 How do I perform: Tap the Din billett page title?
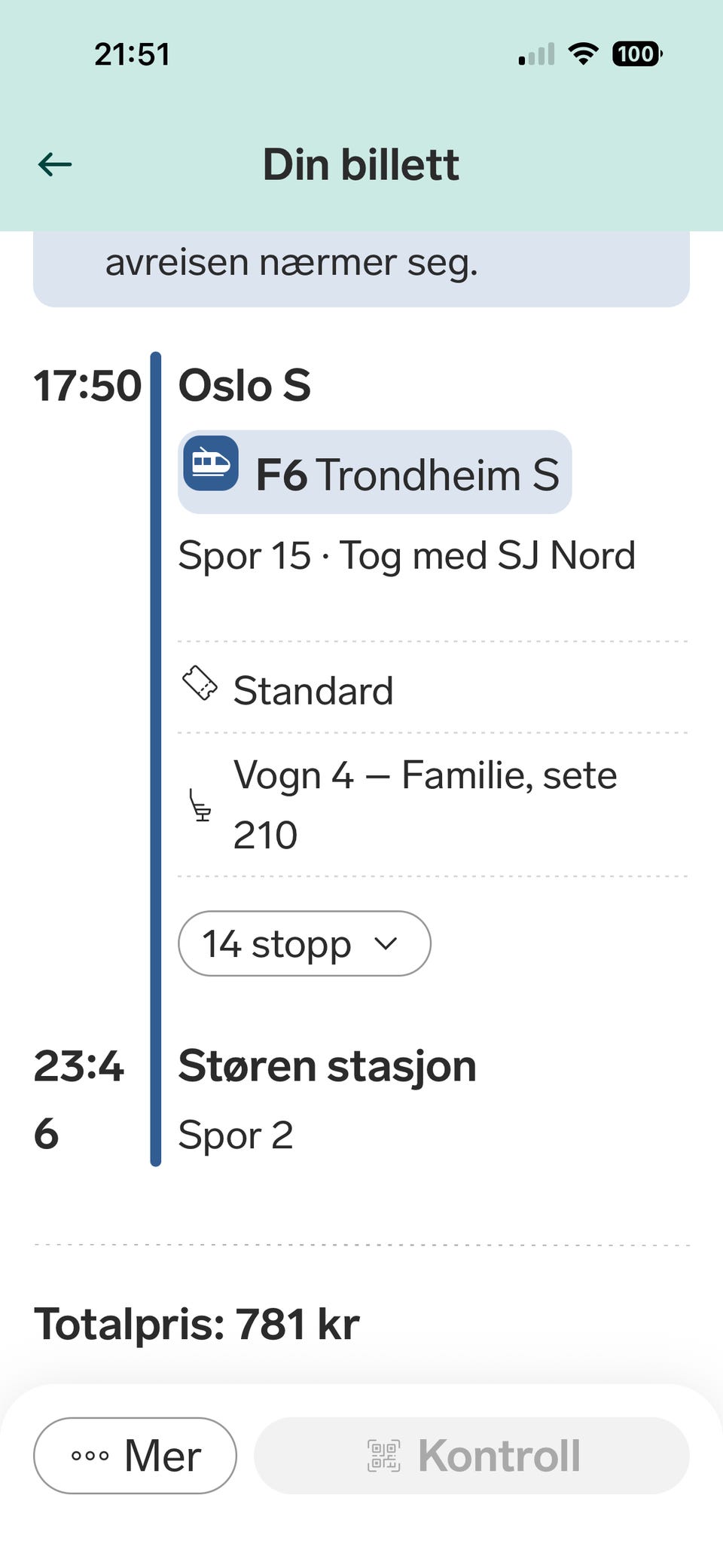pyautogui.click(x=361, y=164)
